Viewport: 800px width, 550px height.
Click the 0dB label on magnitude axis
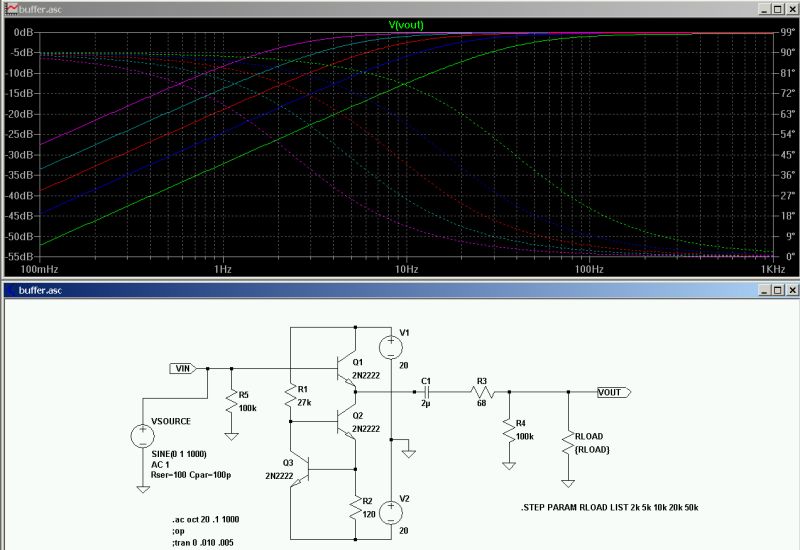coord(23,32)
